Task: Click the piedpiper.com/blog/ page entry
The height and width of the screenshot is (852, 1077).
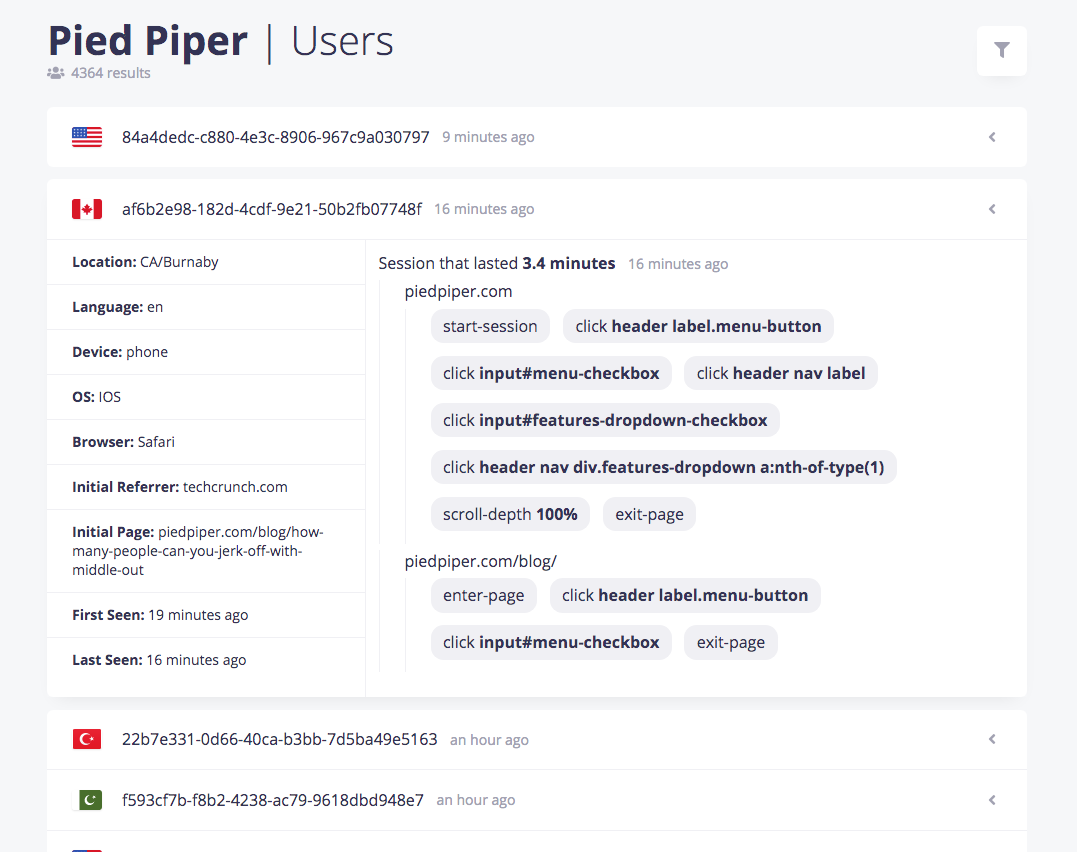Action: (480, 561)
